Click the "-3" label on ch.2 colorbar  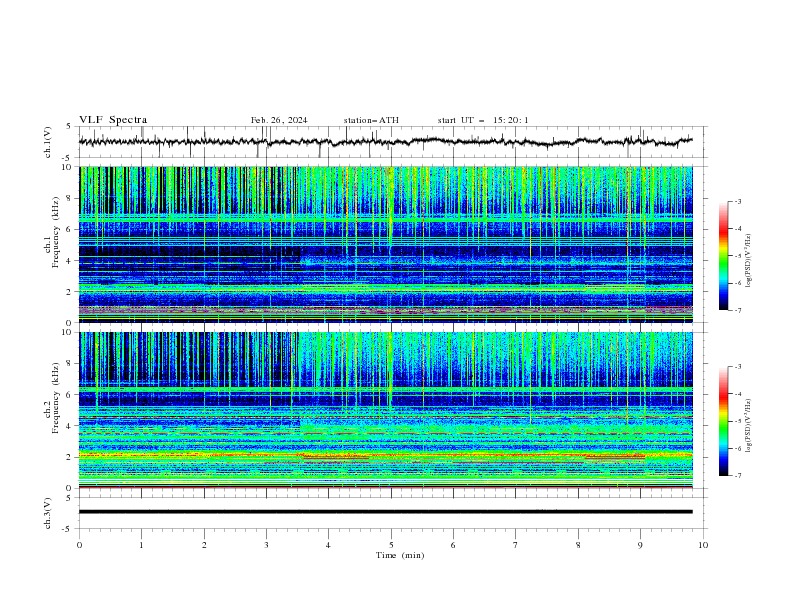pyautogui.click(x=738, y=367)
